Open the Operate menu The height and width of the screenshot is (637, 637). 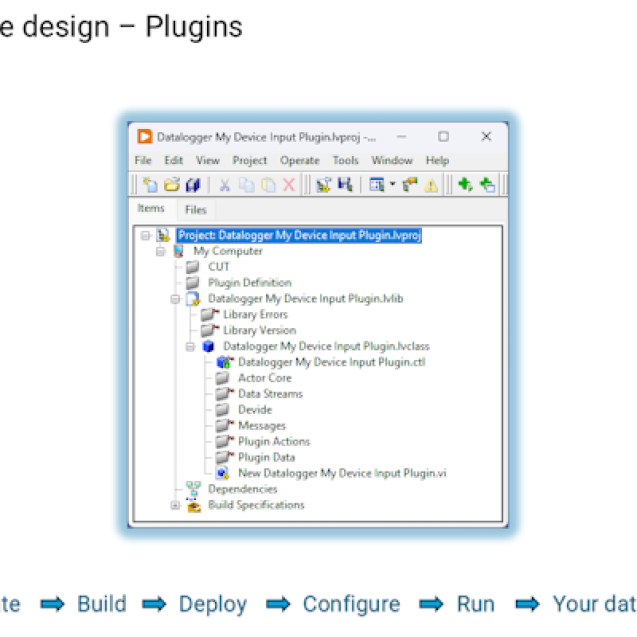[299, 160]
